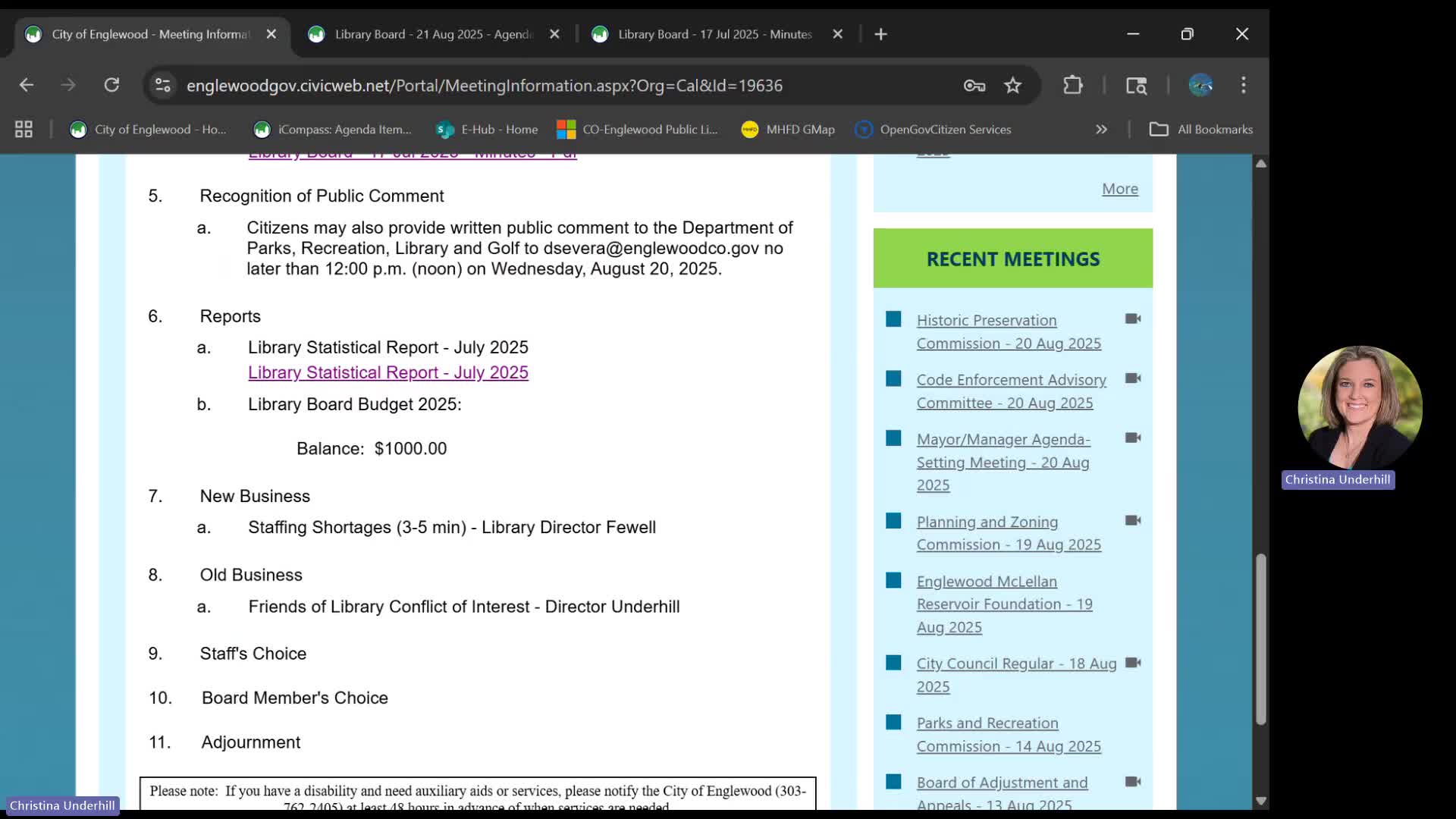The width and height of the screenshot is (1456, 819).
Task: Open the browser extensions puzzle icon
Action: [x=1073, y=85]
